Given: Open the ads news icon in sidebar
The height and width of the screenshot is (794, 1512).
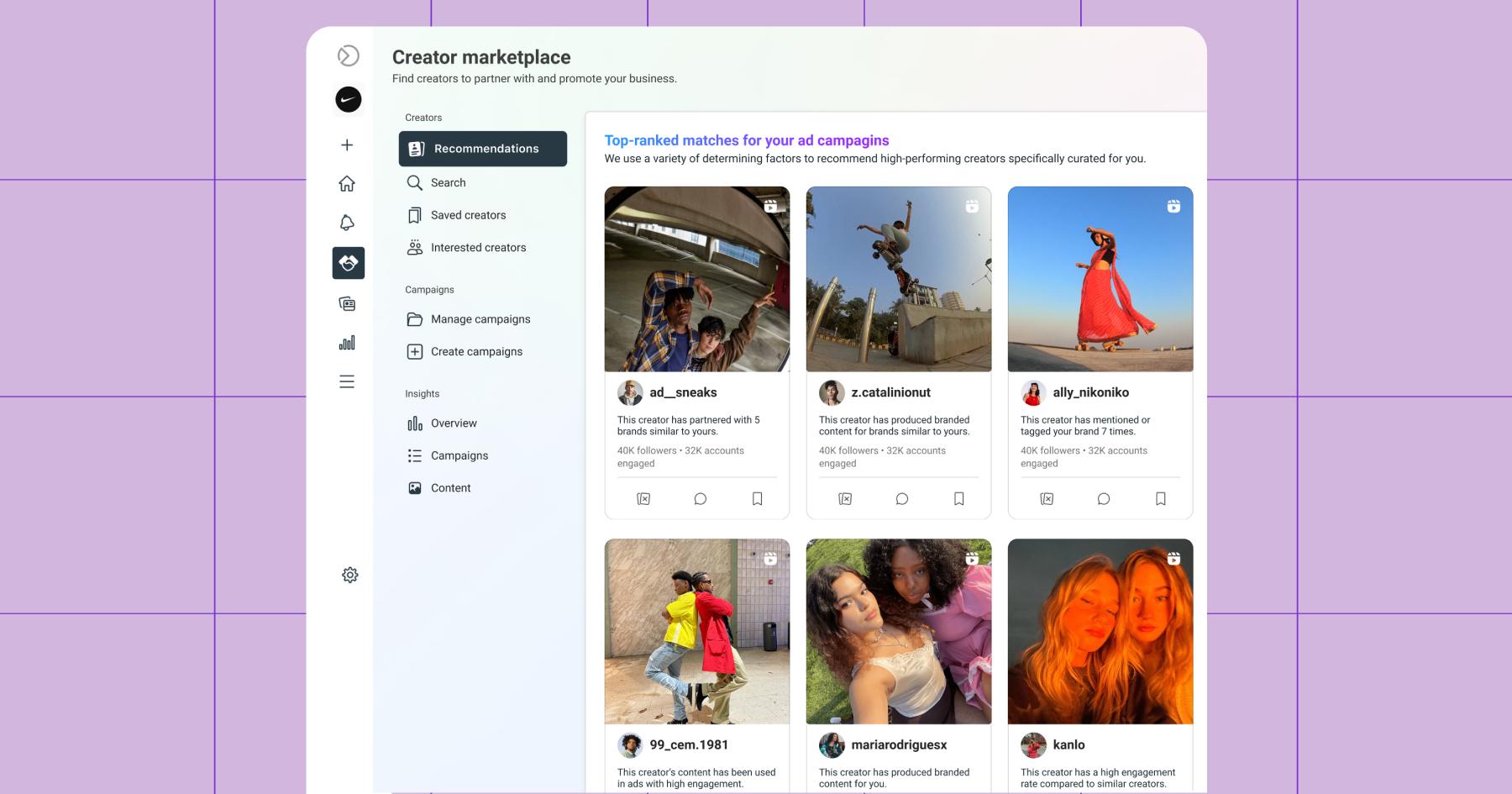Looking at the screenshot, I should (x=347, y=303).
